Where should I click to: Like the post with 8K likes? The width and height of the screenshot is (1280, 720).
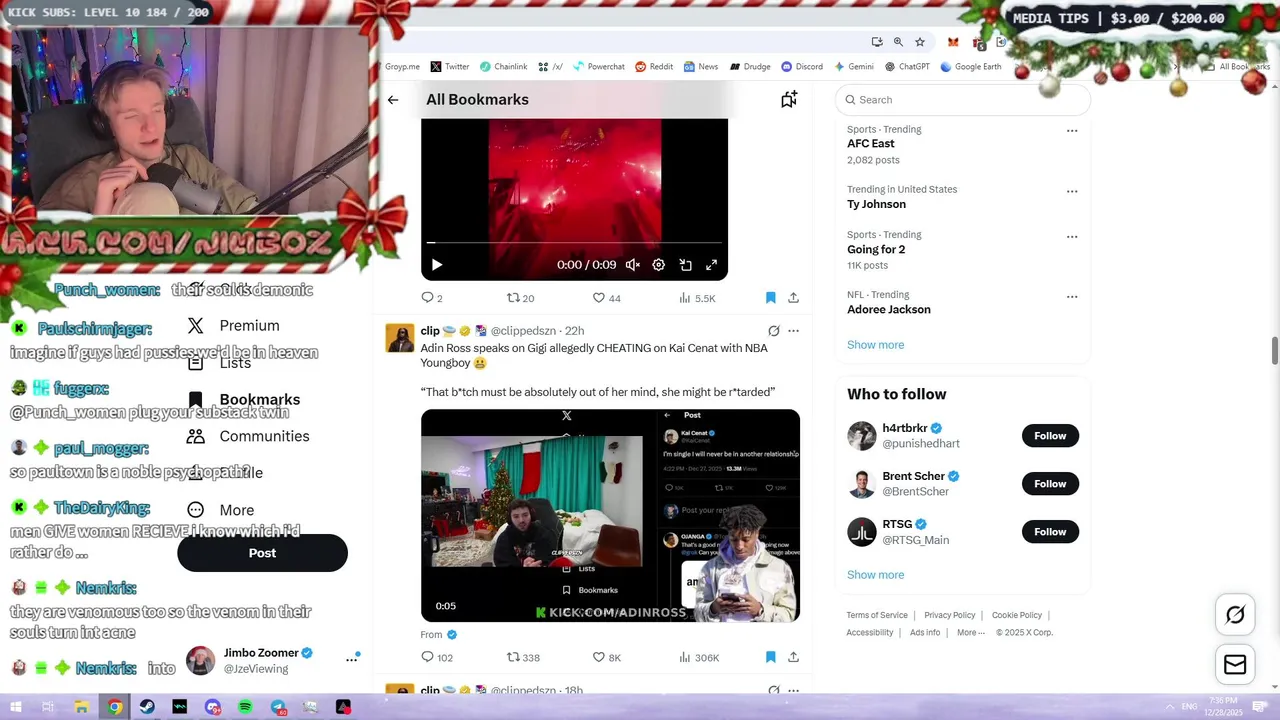click(606, 657)
